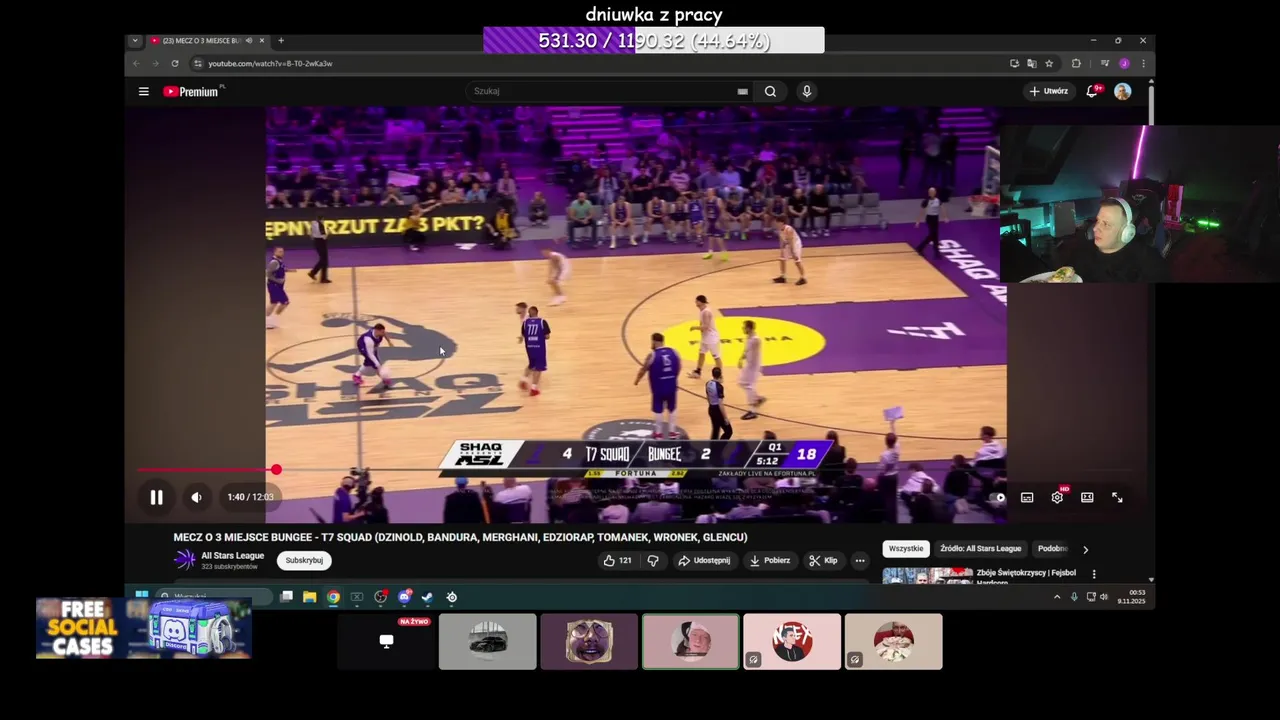Viewport: 1280px width, 720px height.
Task: Click the 1:40 / 12:03 time display
Action: coord(250,497)
